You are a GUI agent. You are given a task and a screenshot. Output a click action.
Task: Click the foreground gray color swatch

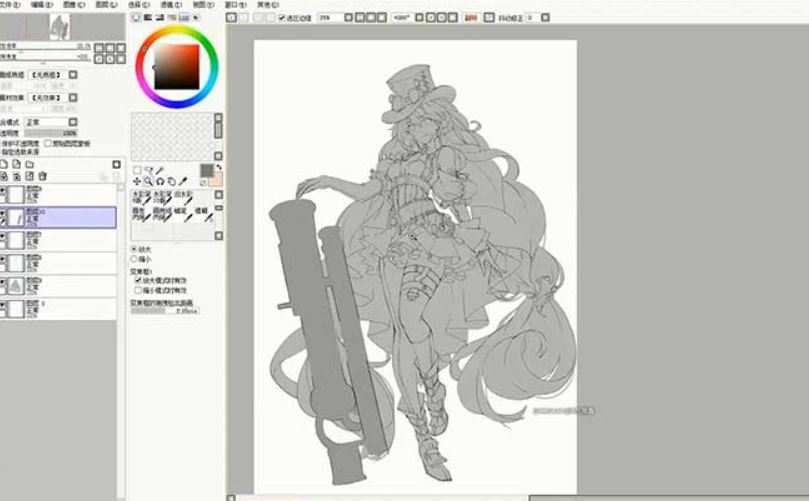tap(207, 170)
